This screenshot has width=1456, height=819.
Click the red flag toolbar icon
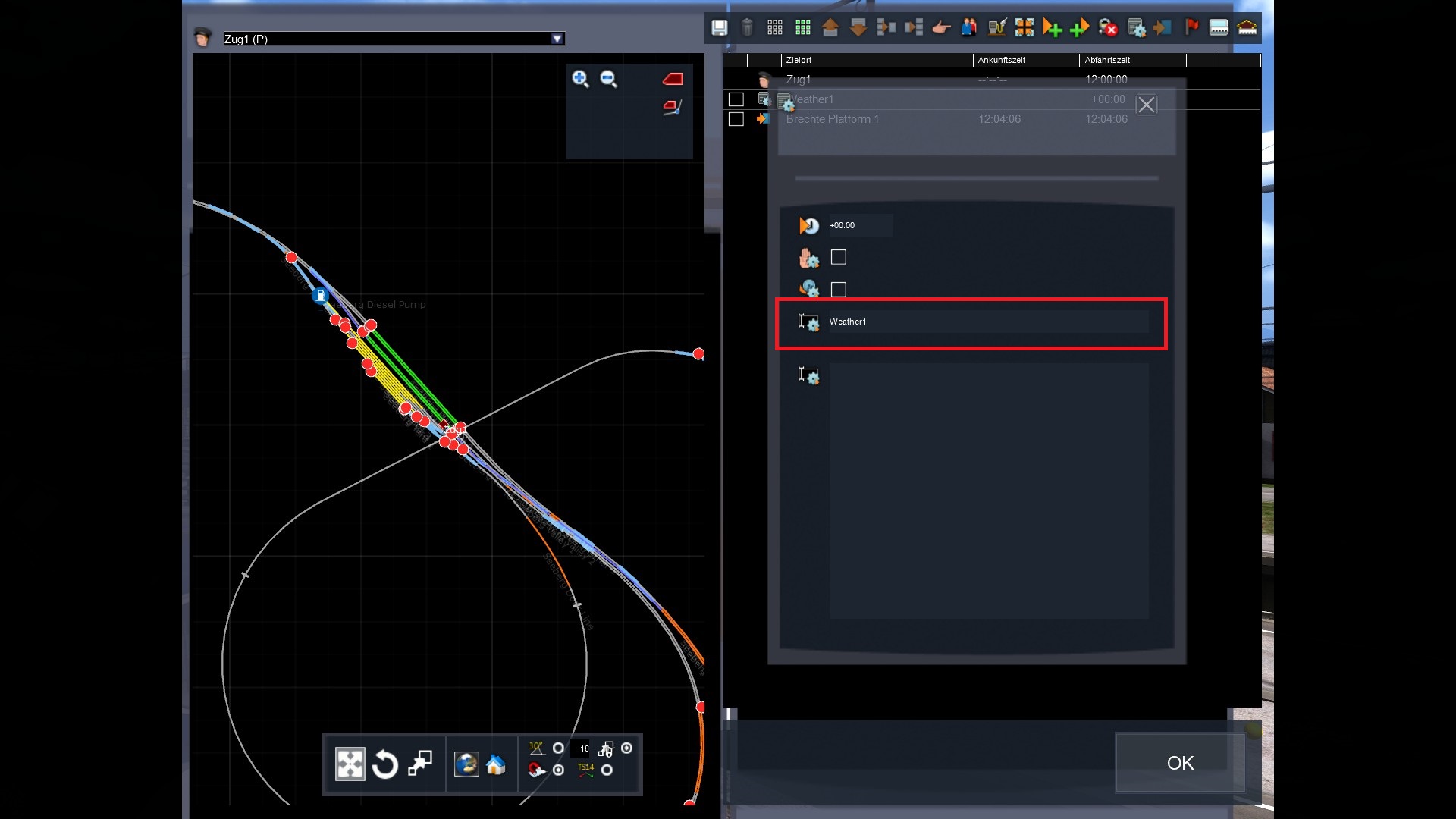coord(1191,28)
